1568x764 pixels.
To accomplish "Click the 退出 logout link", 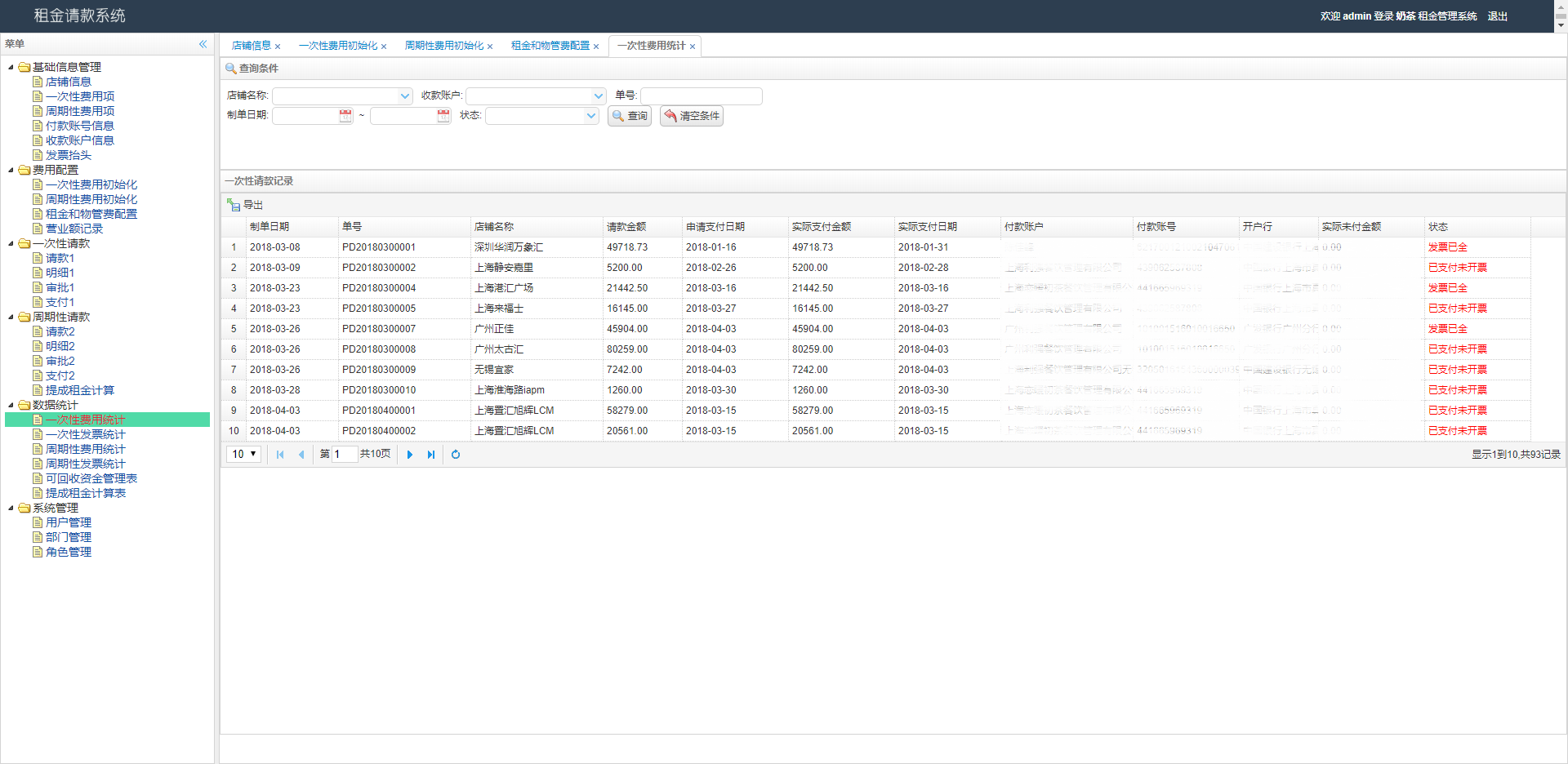I will (x=1497, y=16).
